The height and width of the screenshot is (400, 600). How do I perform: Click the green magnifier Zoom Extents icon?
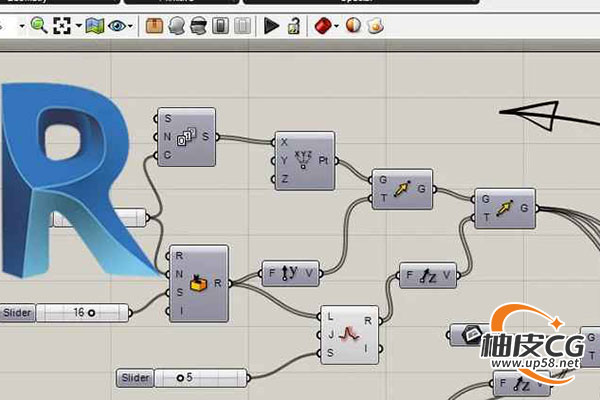tap(38, 26)
